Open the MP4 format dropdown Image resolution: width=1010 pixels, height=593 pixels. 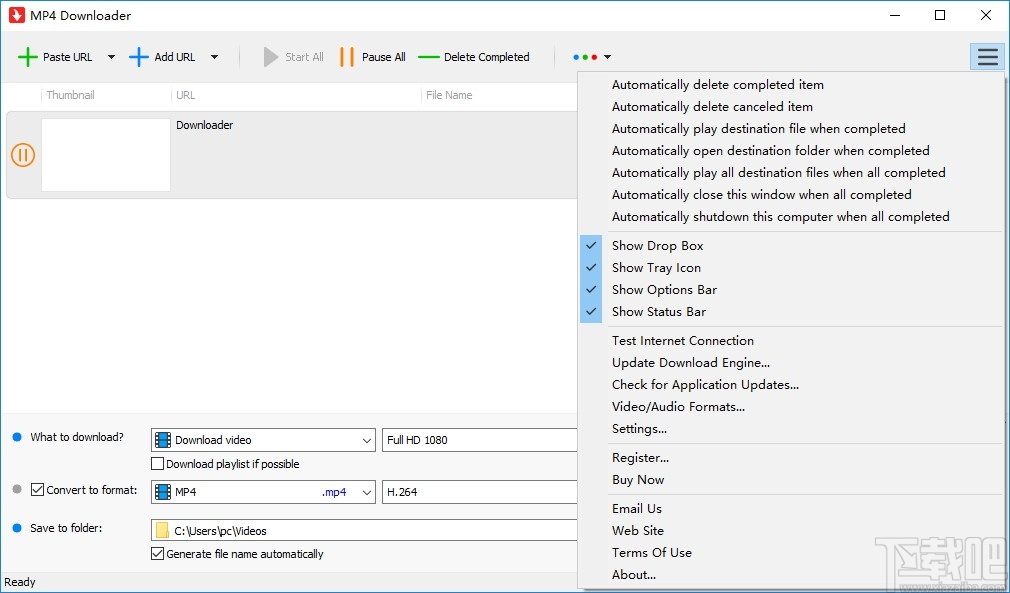click(x=366, y=491)
